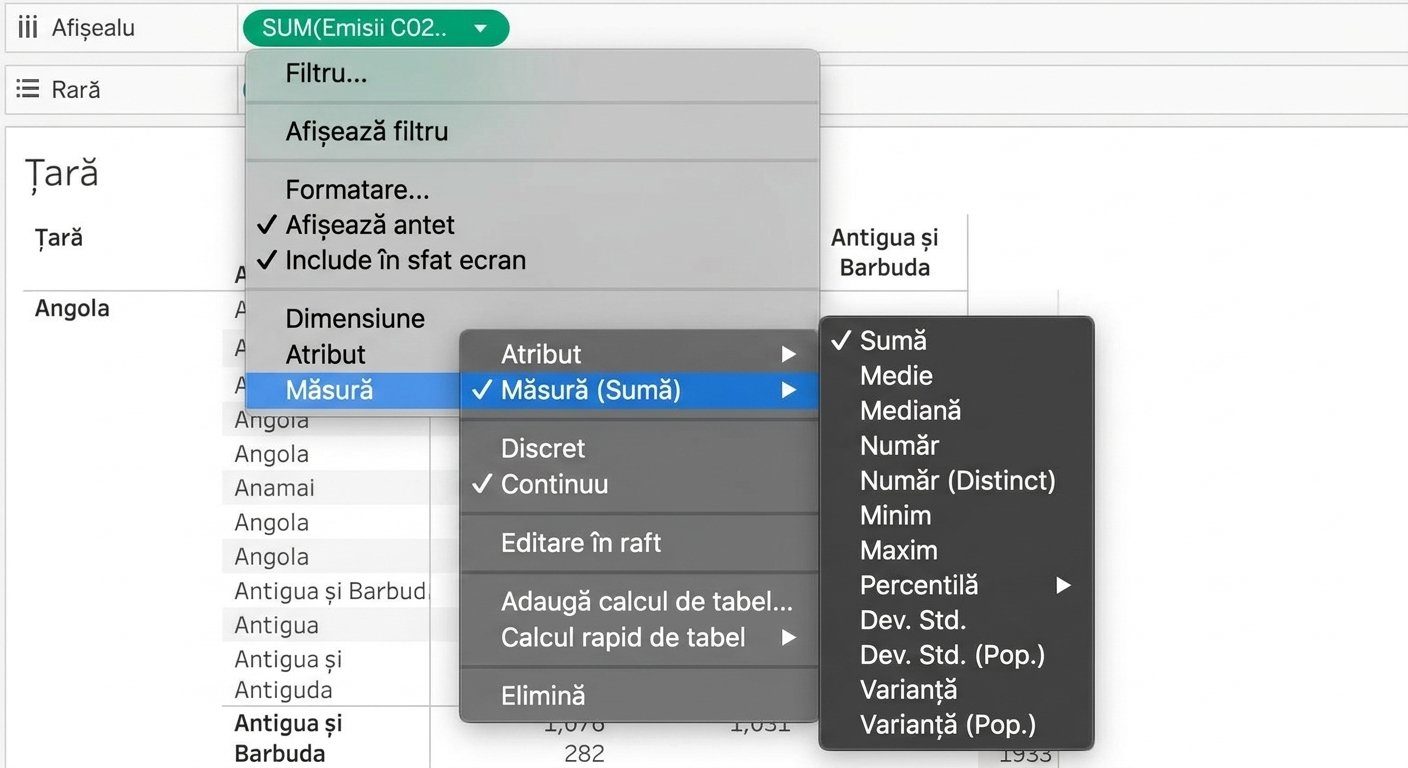The width and height of the screenshot is (1408, 768).
Task: Click the Rară shelf rows icon
Action: [28, 90]
